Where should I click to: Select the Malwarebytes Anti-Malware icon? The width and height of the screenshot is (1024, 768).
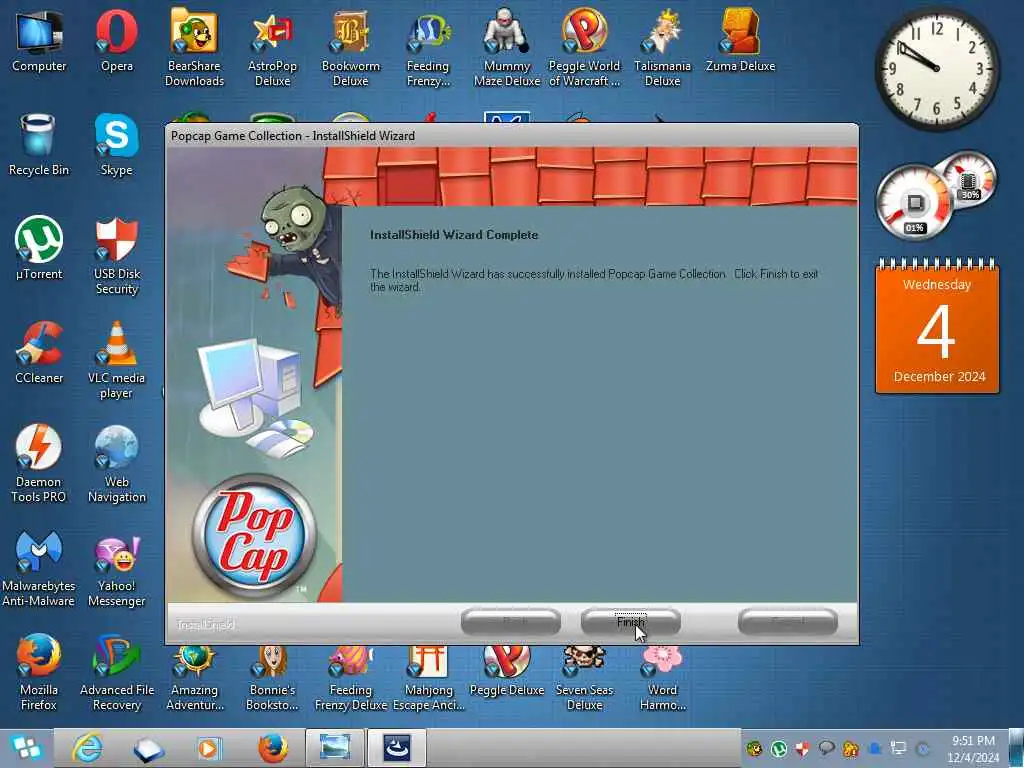click(39, 567)
